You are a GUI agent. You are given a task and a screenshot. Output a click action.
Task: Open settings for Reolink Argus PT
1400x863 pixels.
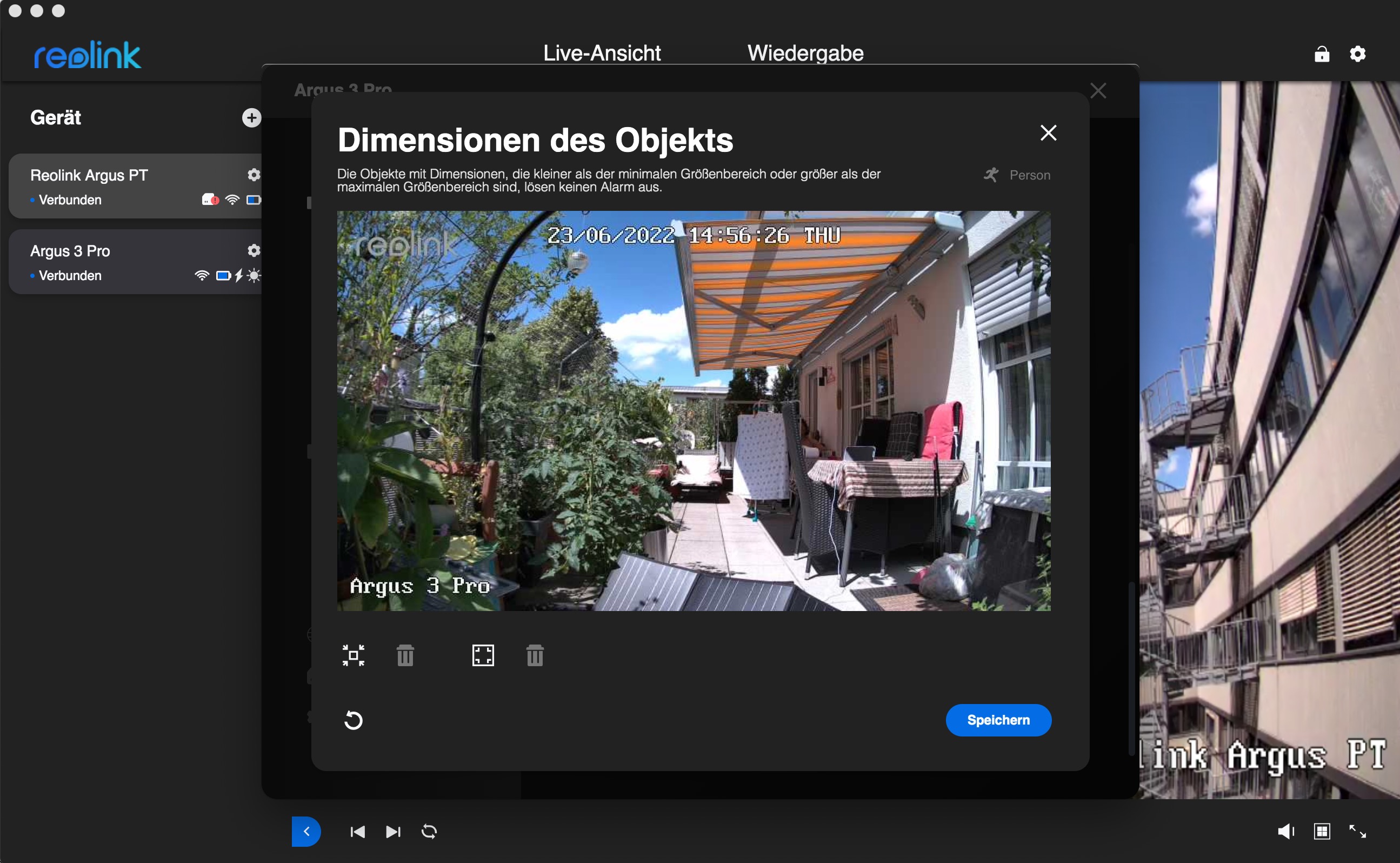(254, 175)
